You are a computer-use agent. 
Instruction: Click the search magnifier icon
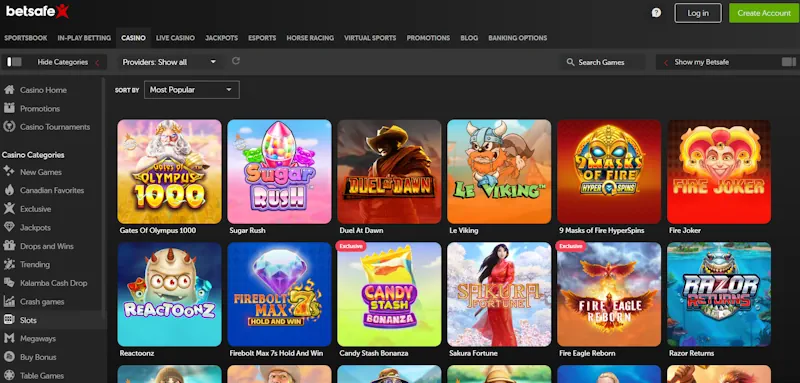pos(570,62)
